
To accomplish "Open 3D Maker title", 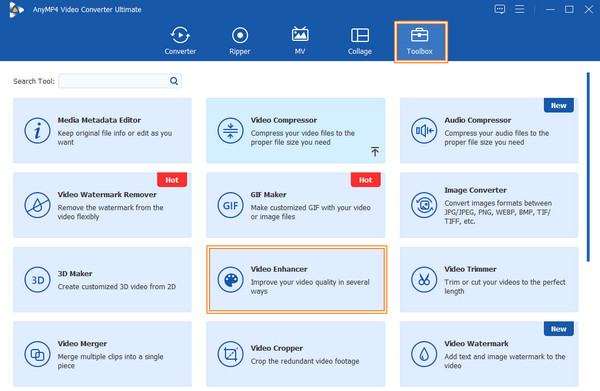I will coord(75,274).
